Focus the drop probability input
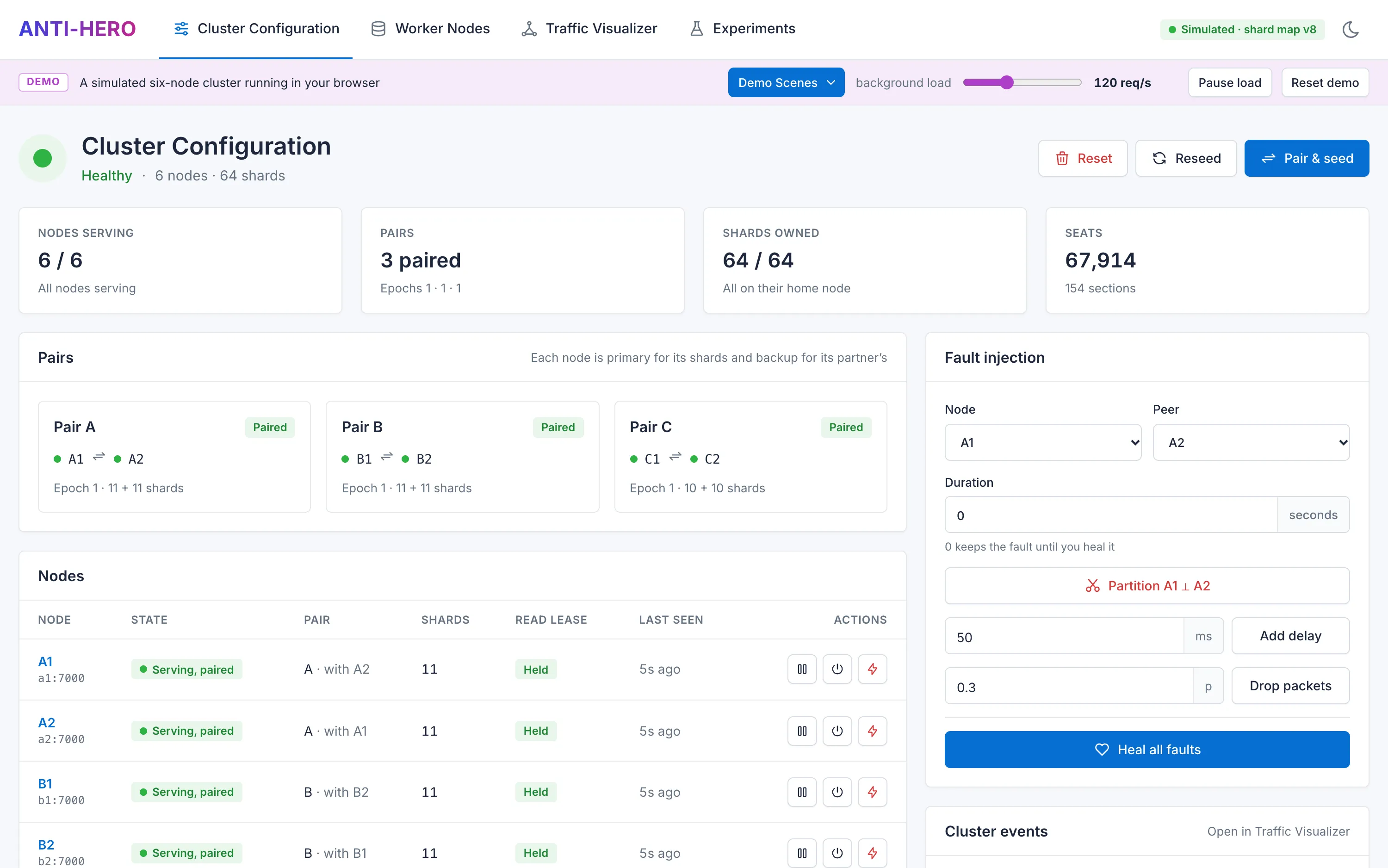Image resolution: width=1388 pixels, height=868 pixels. point(1069,686)
